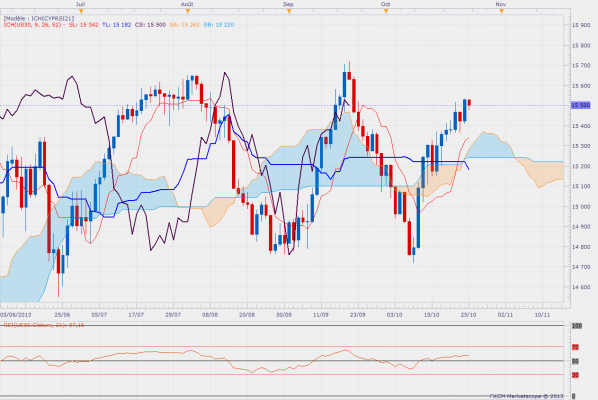
Task: Click the Nov month marker triangle
Action: coord(502,11)
